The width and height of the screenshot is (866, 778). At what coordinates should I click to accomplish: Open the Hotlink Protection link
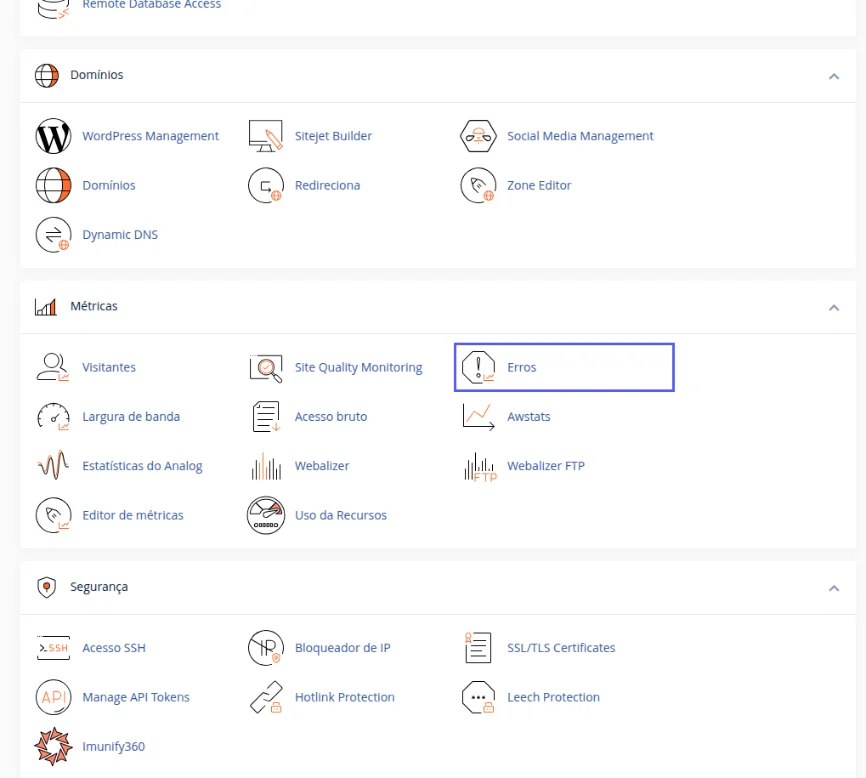tap(345, 697)
